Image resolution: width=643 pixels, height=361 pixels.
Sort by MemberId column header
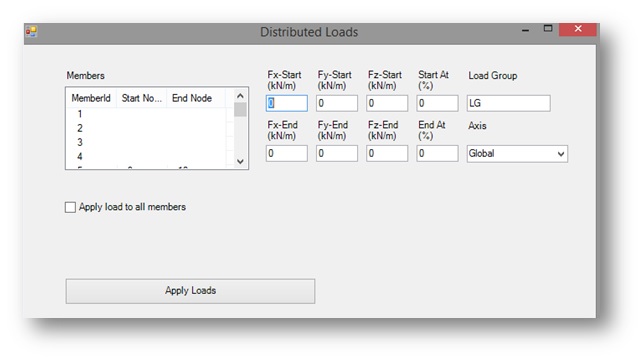coord(91,98)
